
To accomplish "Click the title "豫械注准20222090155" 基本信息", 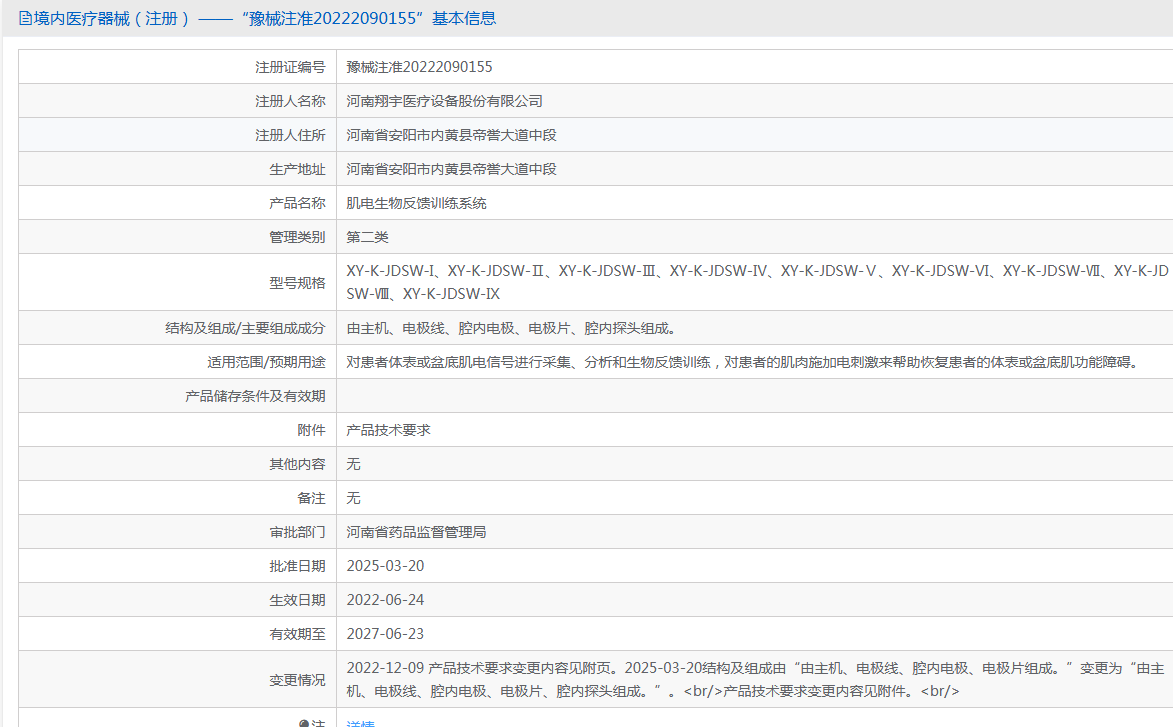I will (370, 19).
